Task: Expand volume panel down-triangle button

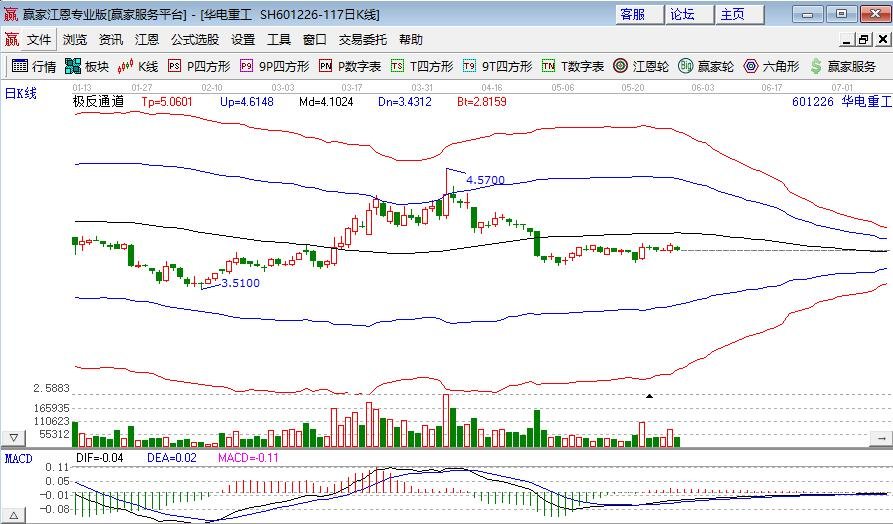Action: pyautogui.click(x=14, y=438)
